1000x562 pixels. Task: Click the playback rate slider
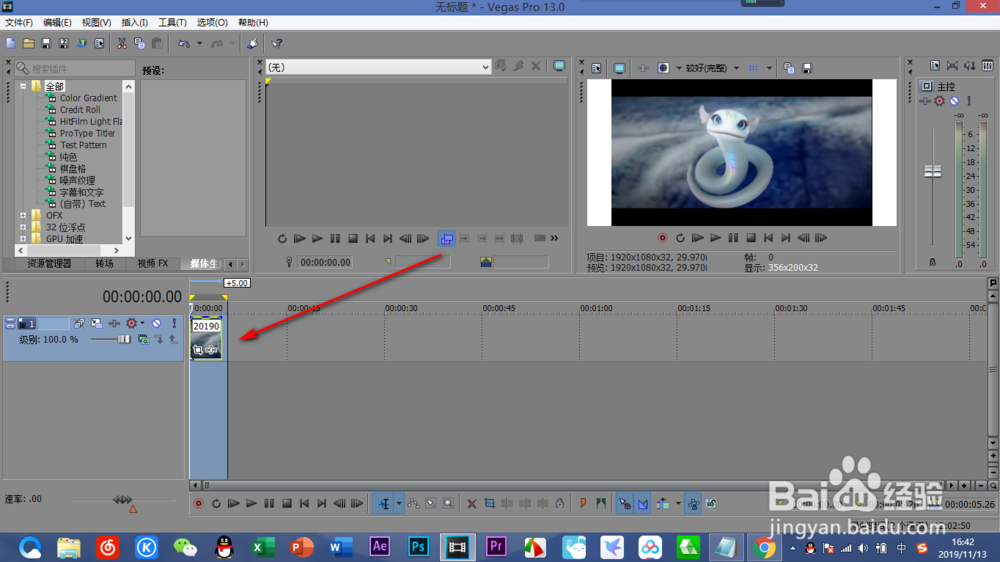coord(122,499)
